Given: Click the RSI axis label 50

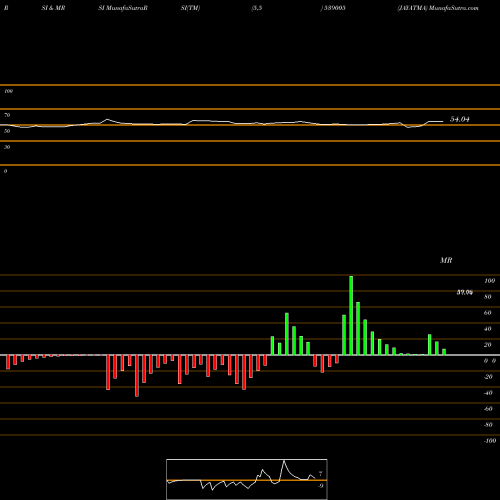Looking at the screenshot, I should pos(7,131).
